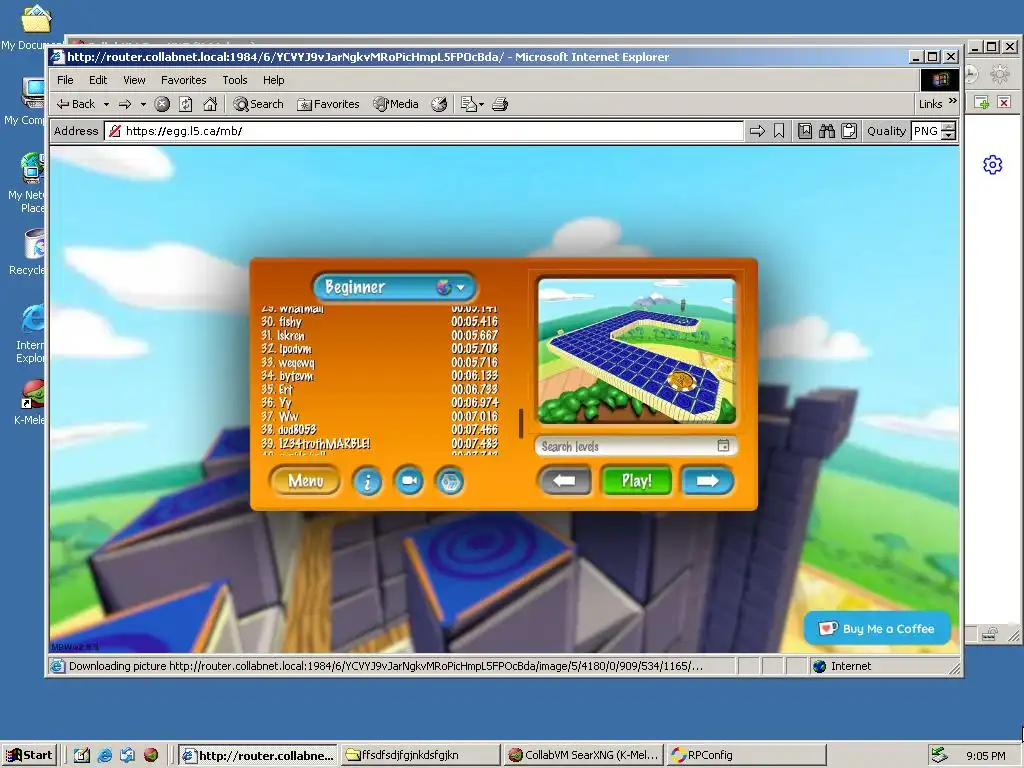This screenshot has width=1024, height=768.
Task: Open the replay camera button
Action: (x=409, y=481)
